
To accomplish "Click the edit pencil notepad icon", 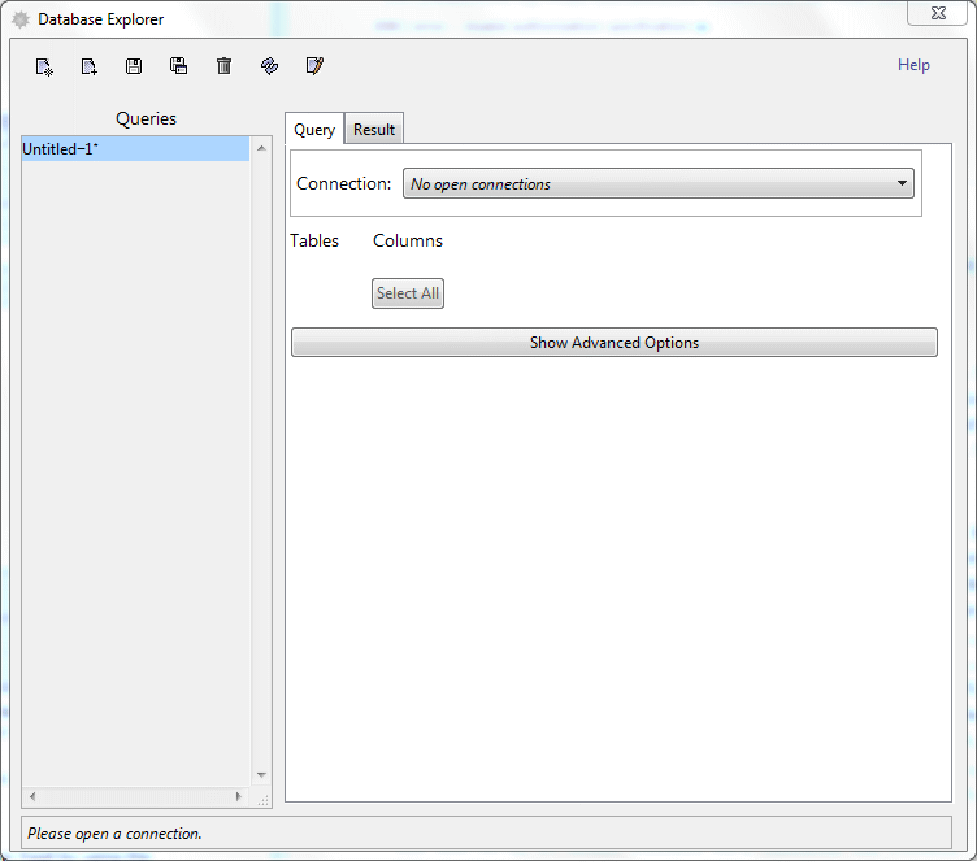I will point(314,67).
